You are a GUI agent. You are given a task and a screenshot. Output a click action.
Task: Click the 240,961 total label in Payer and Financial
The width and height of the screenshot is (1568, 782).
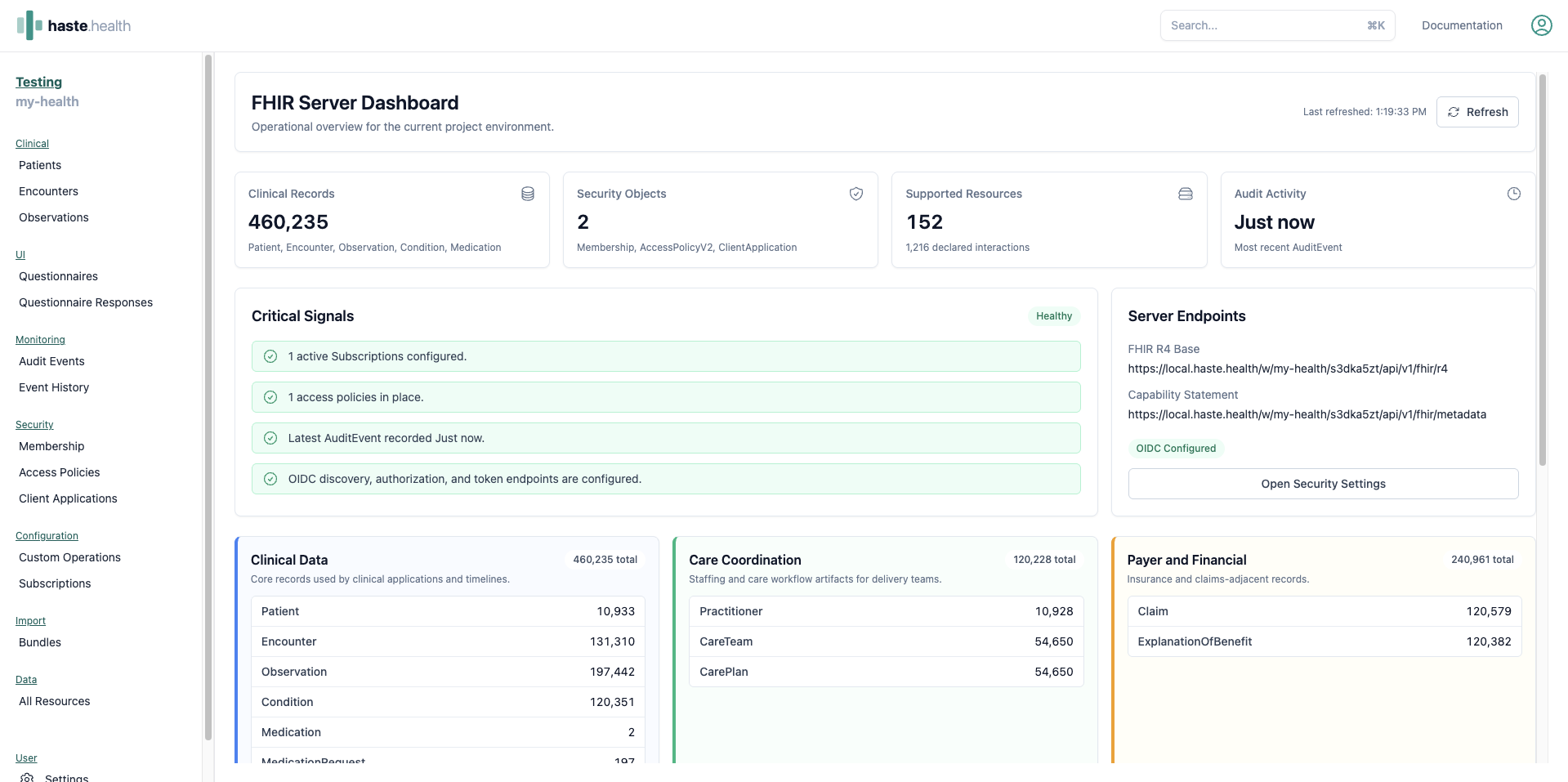coord(1482,560)
